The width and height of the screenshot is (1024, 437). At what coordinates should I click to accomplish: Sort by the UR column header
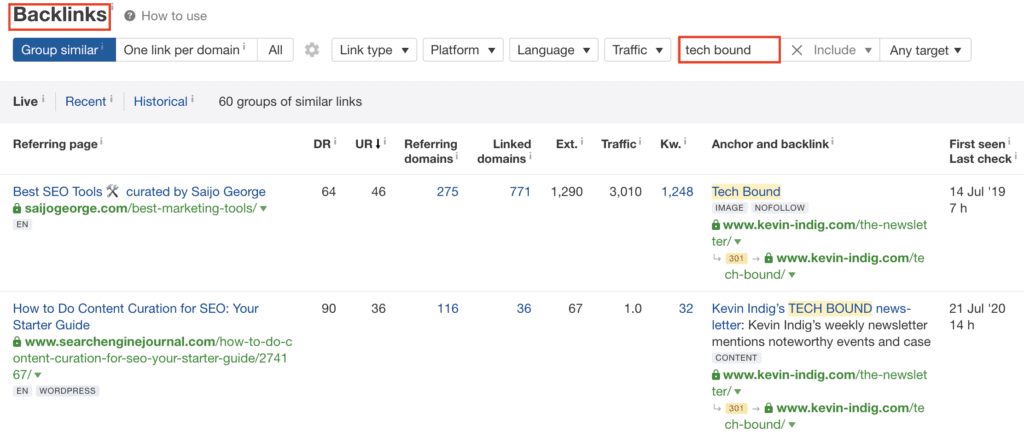coord(366,144)
